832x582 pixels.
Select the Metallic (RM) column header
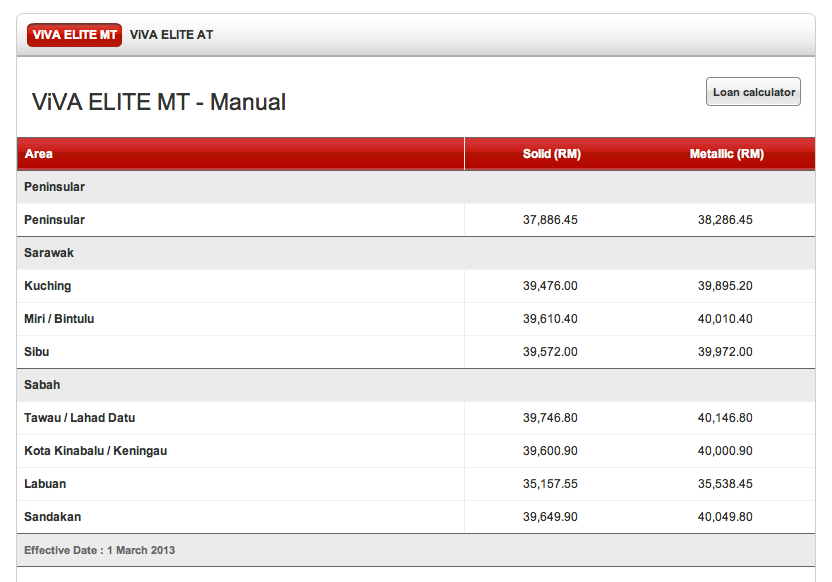[726, 154]
